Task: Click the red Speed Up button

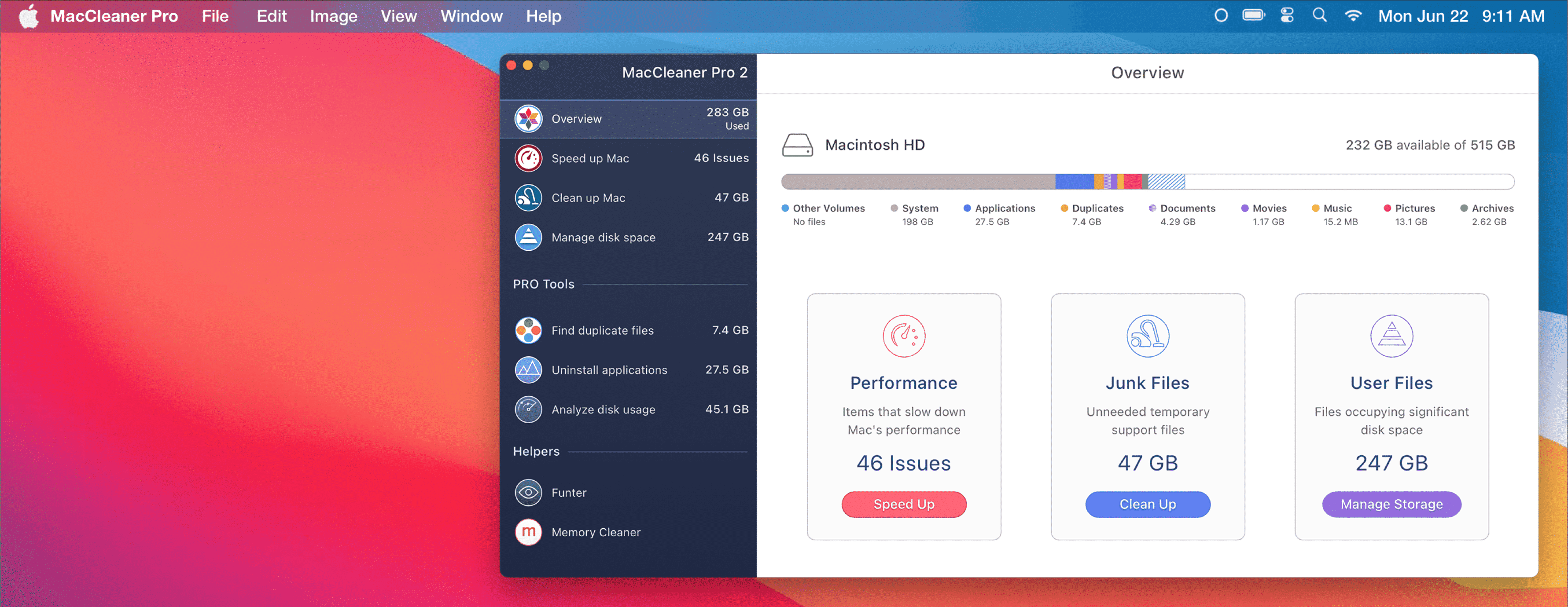Action: coord(904,504)
